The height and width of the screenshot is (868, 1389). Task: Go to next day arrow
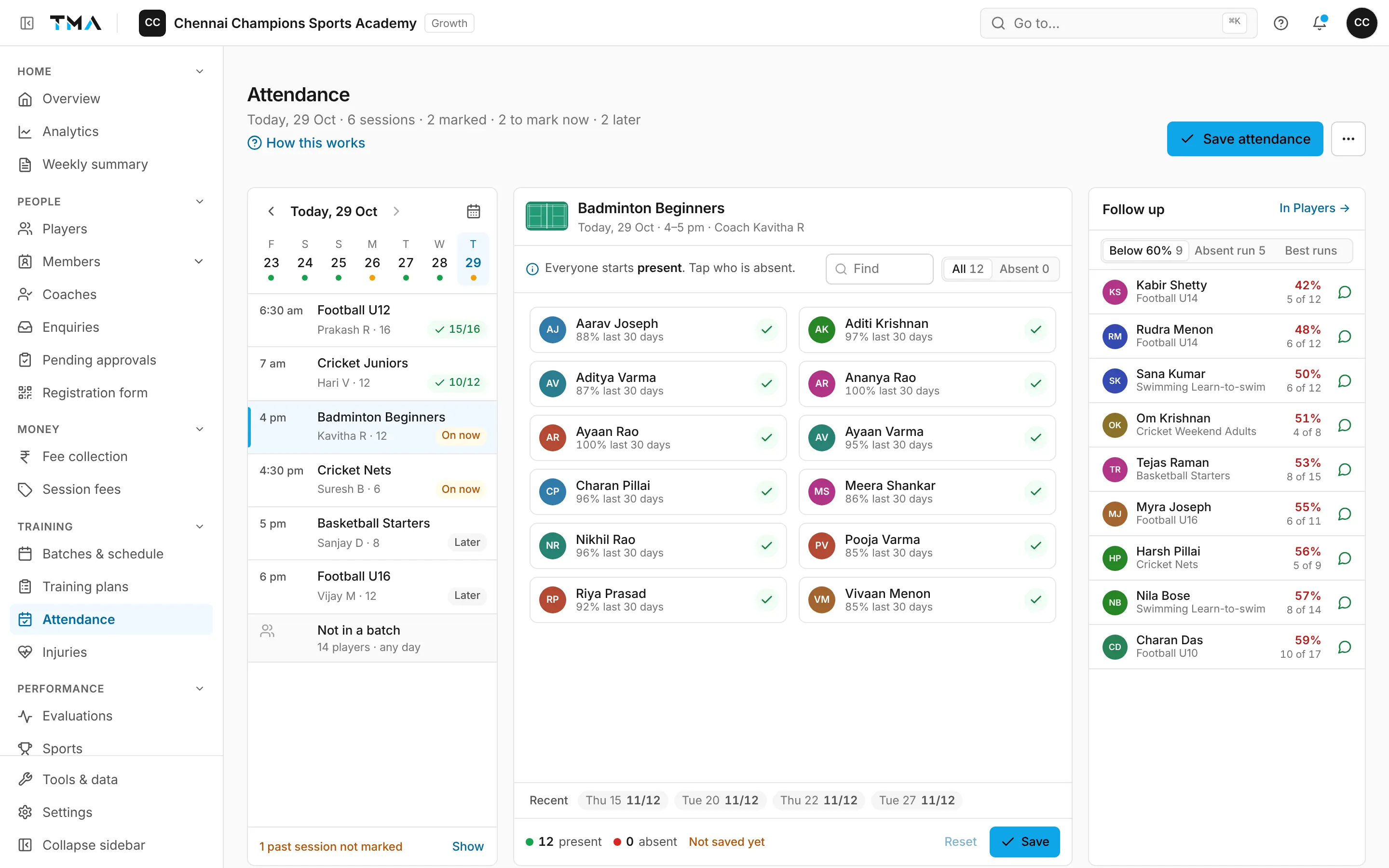pyautogui.click(x=396, y=211)
